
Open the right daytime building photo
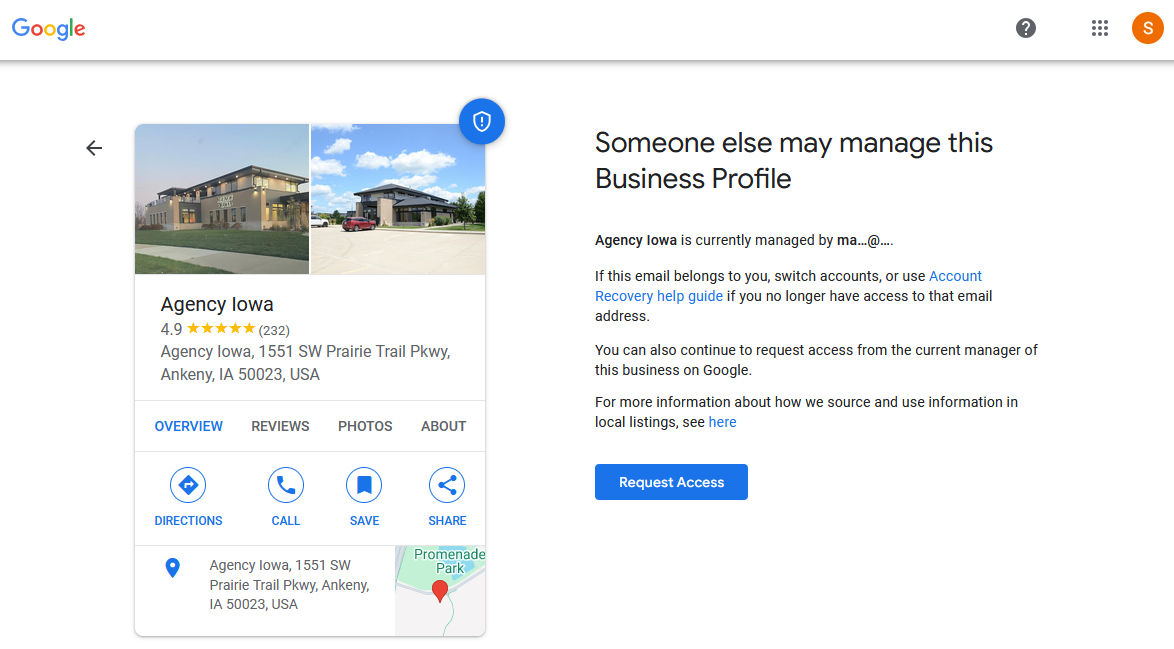pyautogui.click(x=398, y=199)
